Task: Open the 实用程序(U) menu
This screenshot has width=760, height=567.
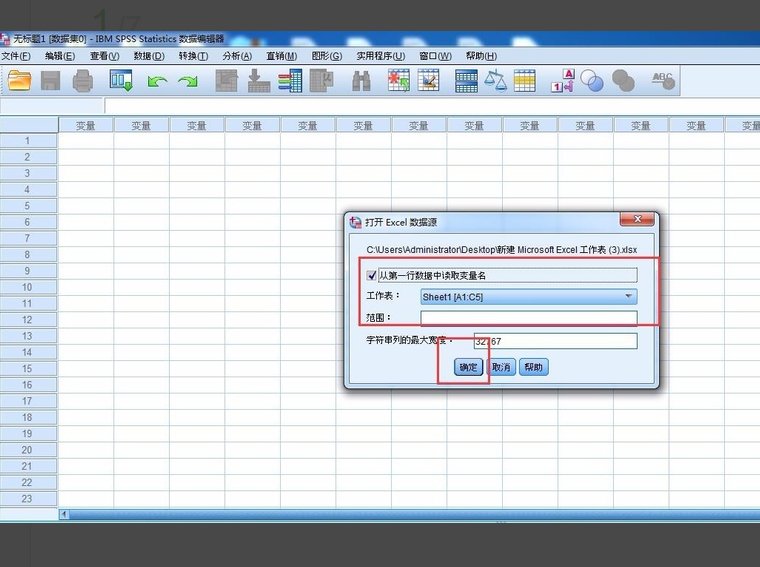Action: [x=381, y=56]
